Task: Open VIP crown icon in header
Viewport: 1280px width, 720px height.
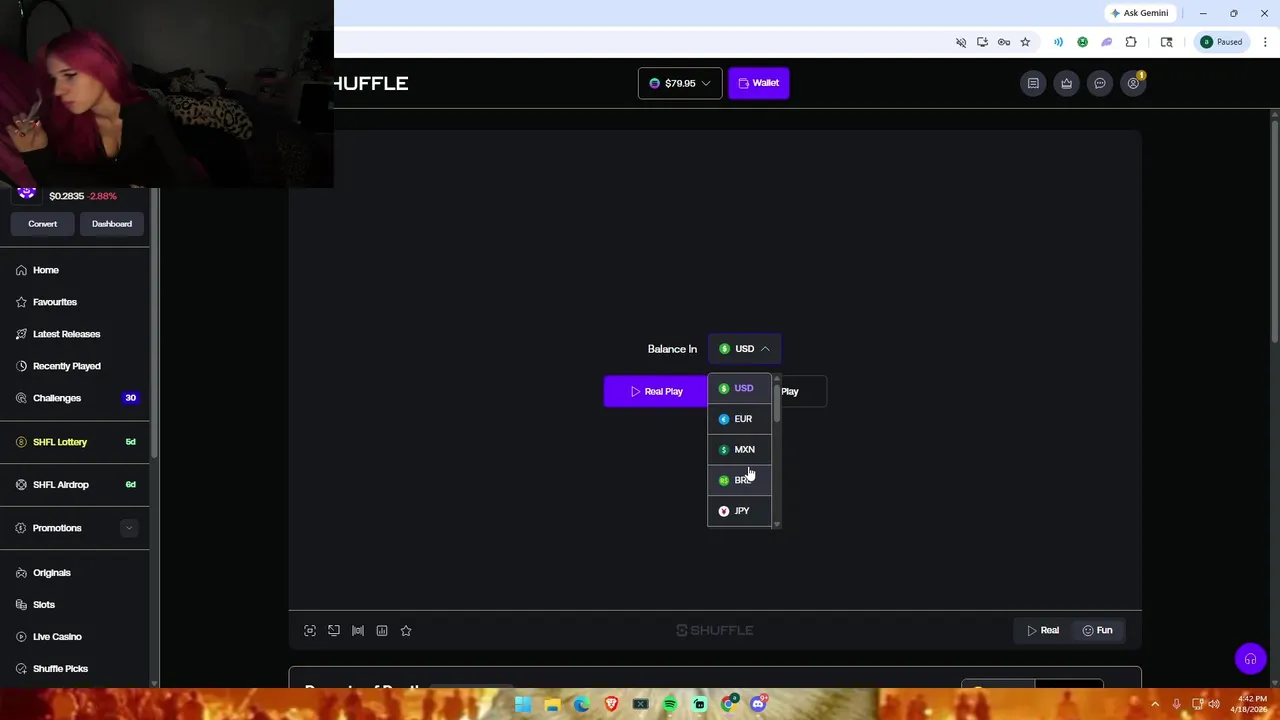Action: [1066, 83]
